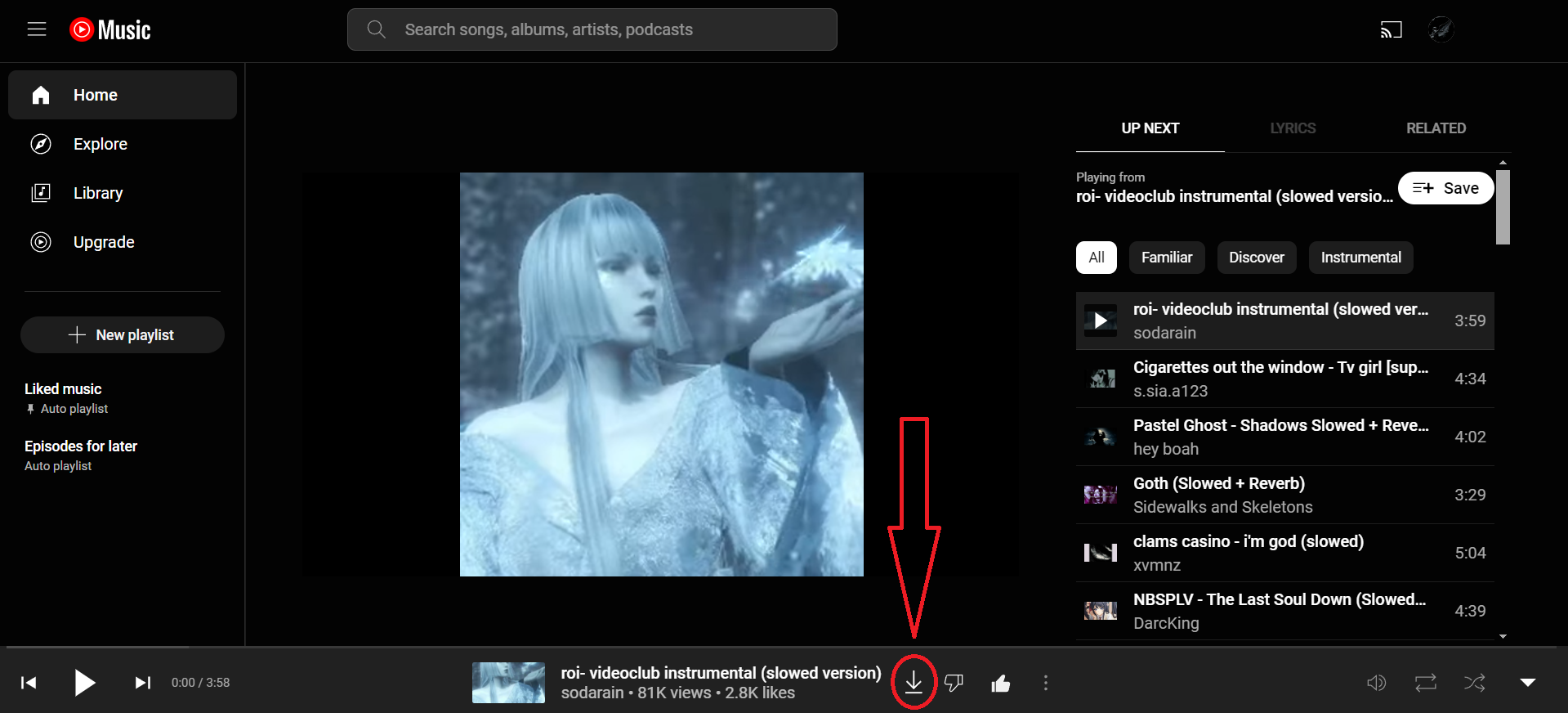
Task: Select NBSPLV - The Last Soul Down item
Action: click(1284, 611)
